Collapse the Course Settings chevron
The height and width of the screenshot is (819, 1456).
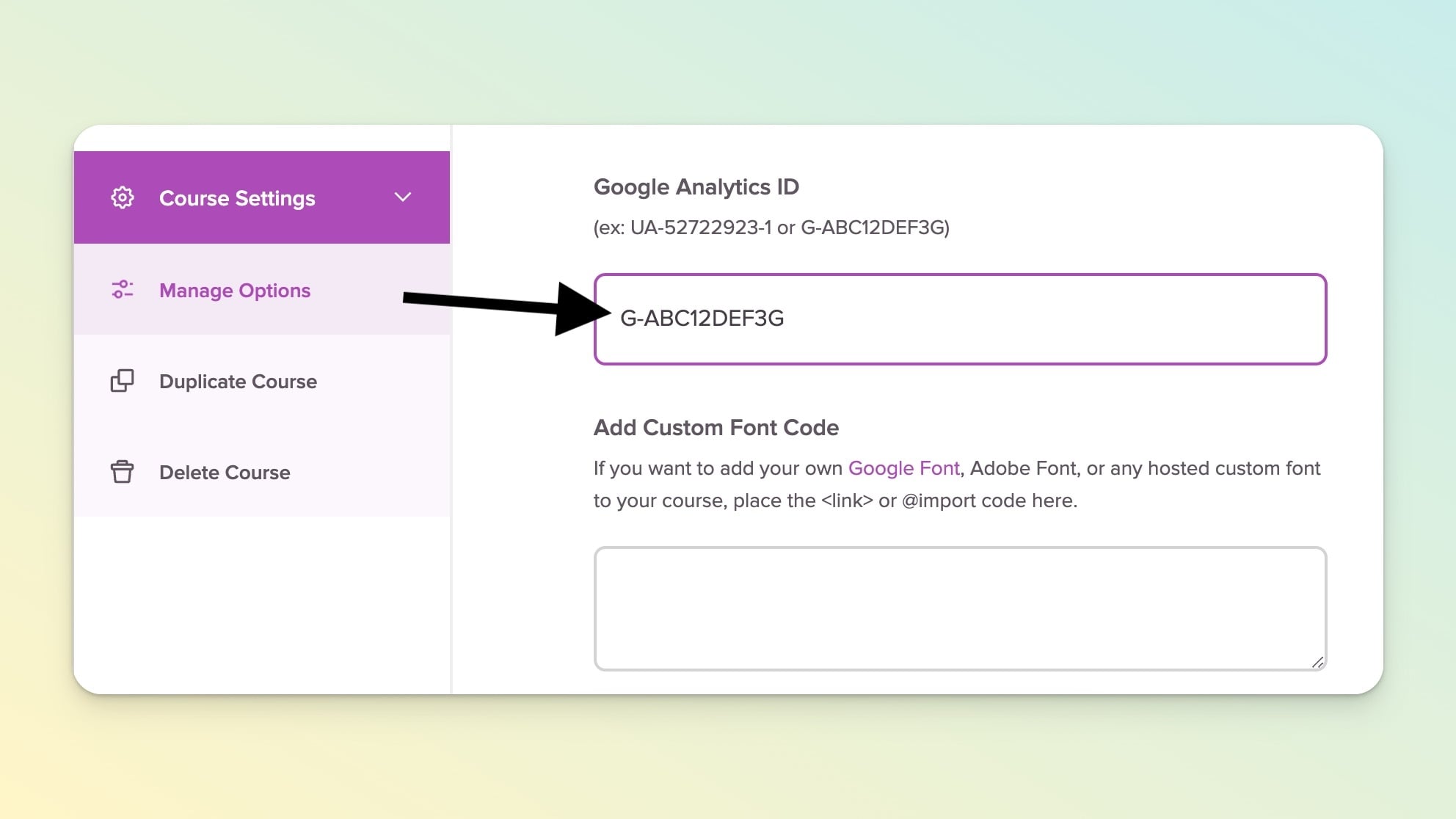click(x=402, y=197)
